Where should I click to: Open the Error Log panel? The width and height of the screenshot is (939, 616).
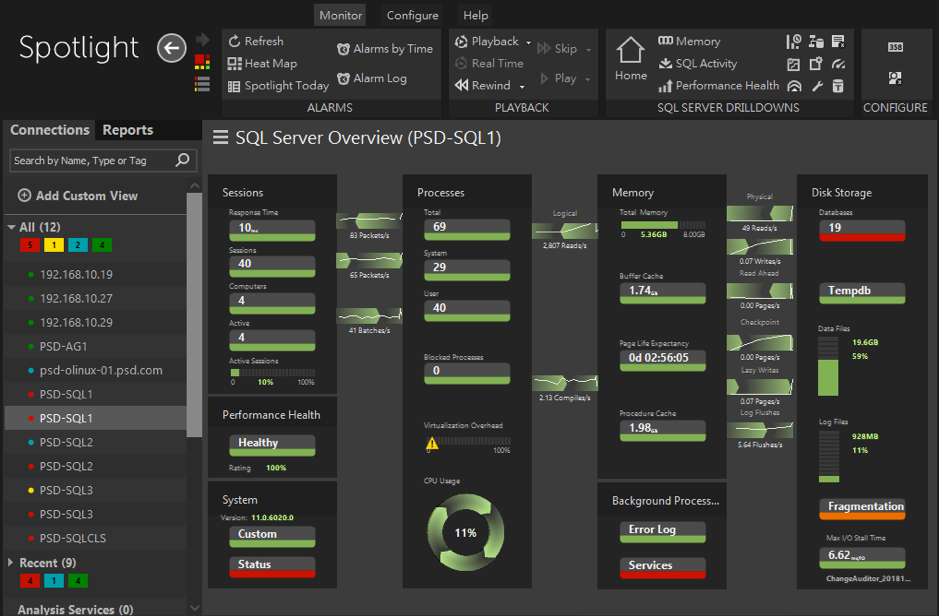pyautogui.click(x=662, y=531)
